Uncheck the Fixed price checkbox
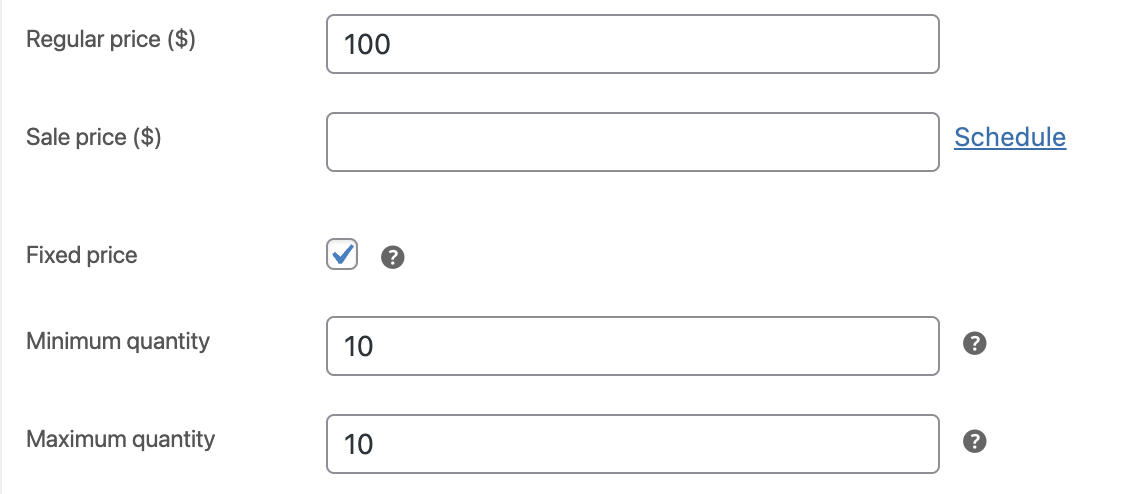The width and height of the screenshot is (1148, 494). tap(342, 255)
